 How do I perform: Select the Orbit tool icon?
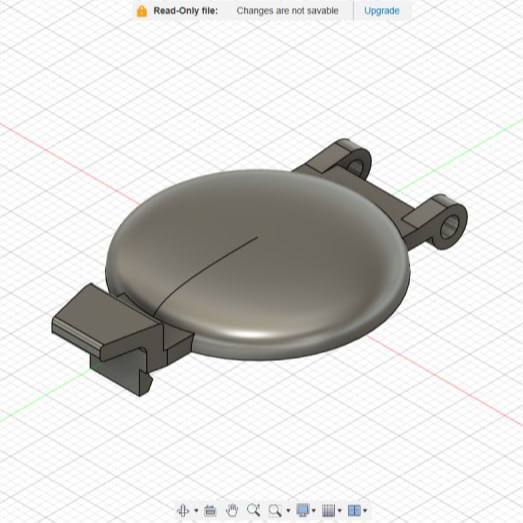tap(183, 510)
